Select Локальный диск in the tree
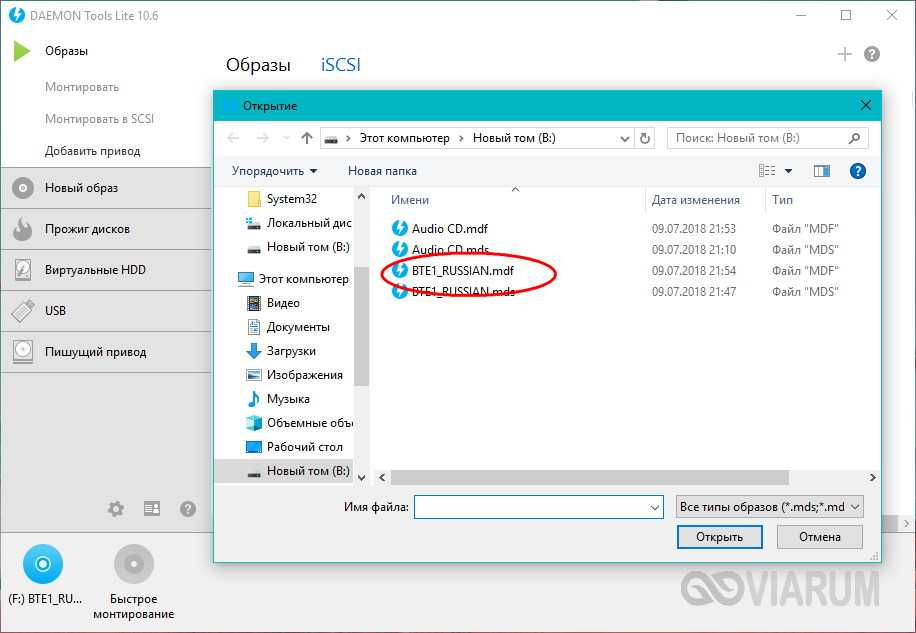This screenshot has height=633, width=916. click(x=298, y=223)
